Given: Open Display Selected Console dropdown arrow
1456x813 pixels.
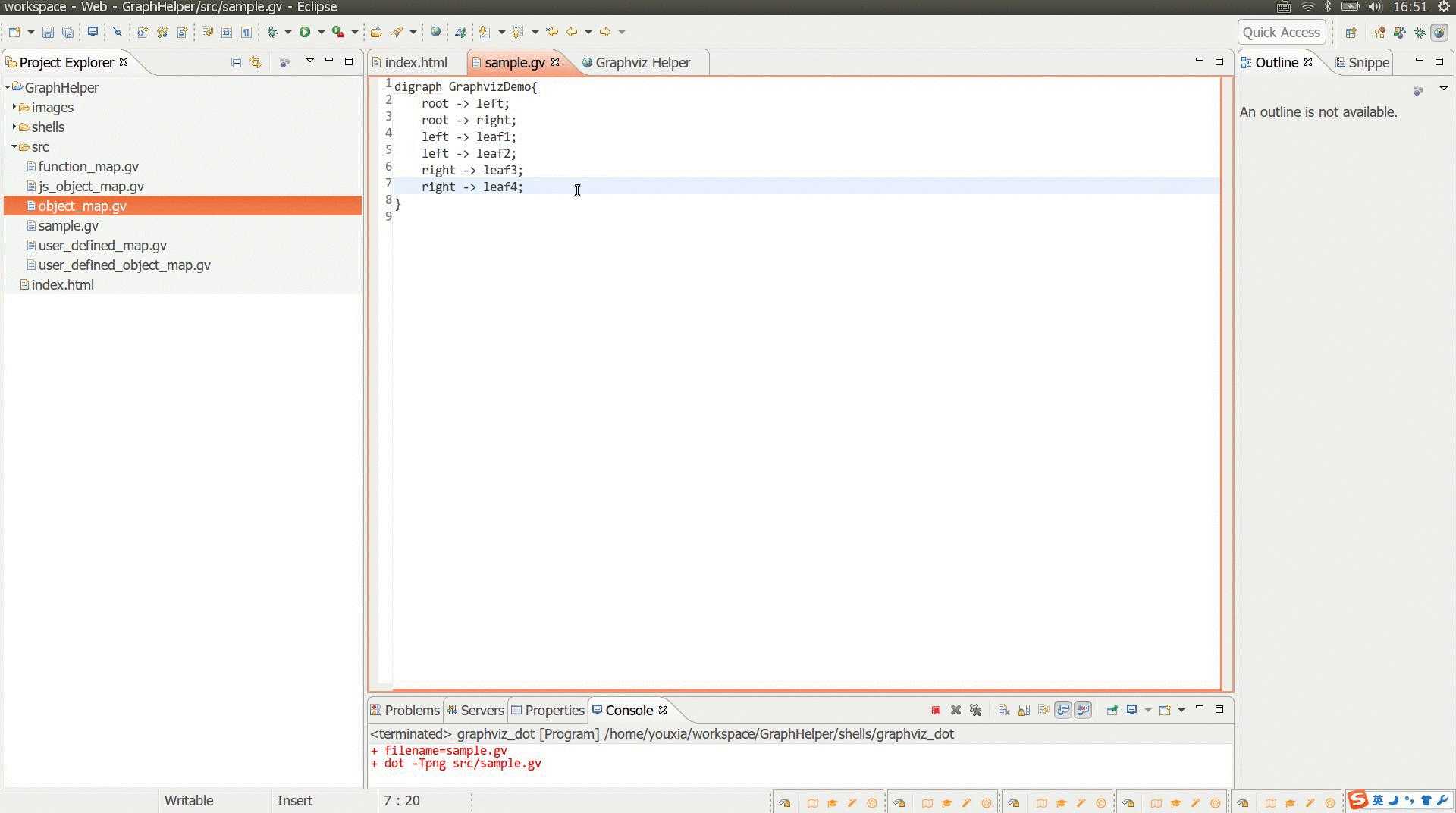Looking at the screenshot, I should 1147,710.
